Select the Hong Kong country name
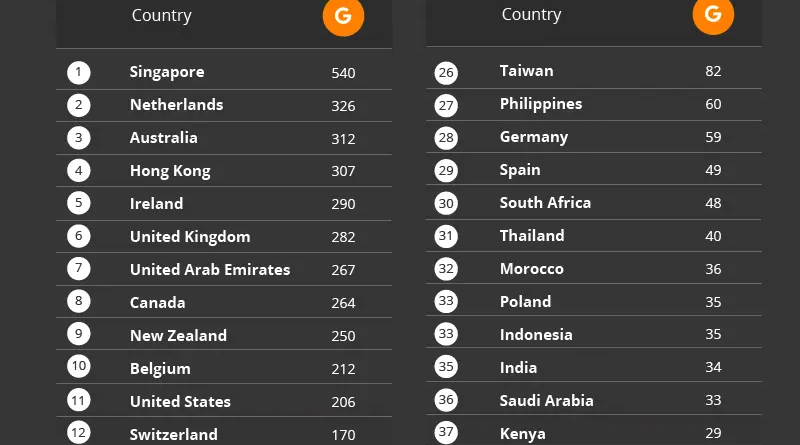 pos(170,171)
